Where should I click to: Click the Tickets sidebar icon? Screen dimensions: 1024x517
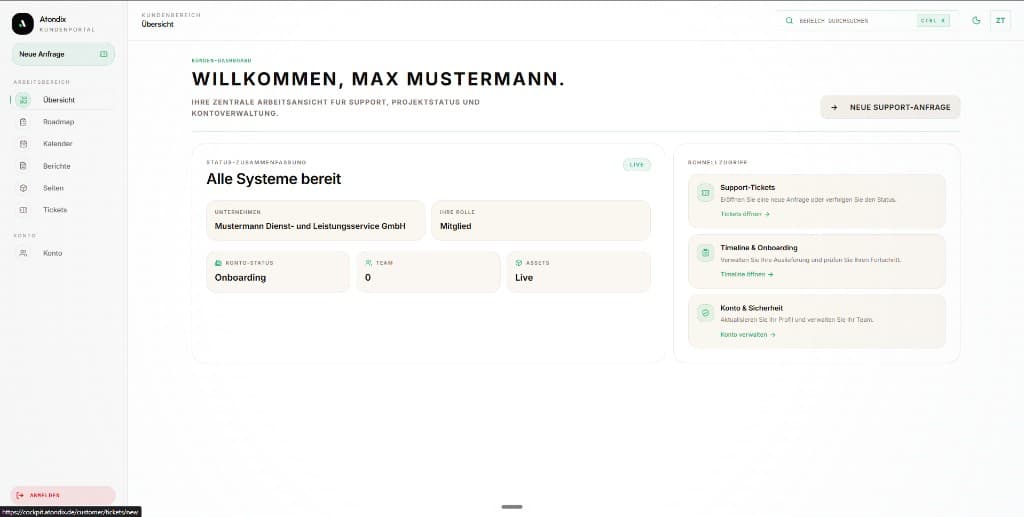click(x=24, y=210)
